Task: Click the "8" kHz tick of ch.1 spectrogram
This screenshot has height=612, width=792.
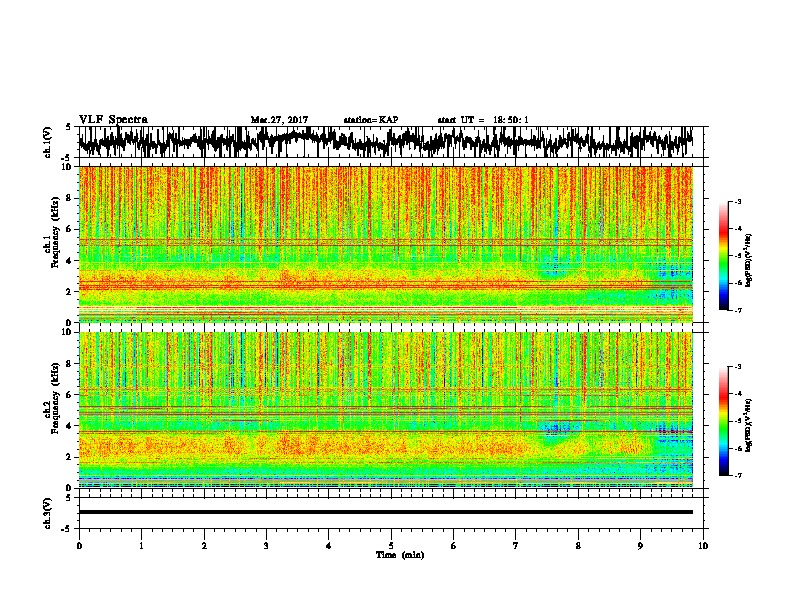Action: (x=71, y=198)
